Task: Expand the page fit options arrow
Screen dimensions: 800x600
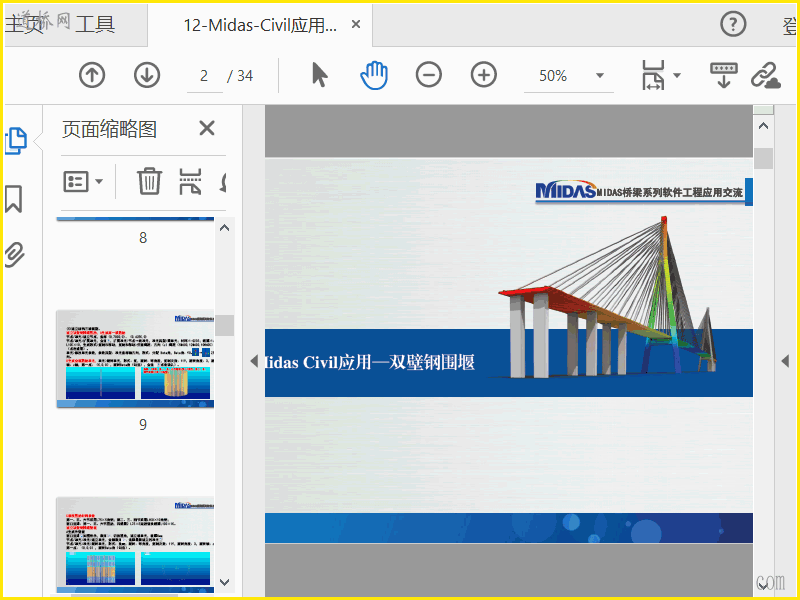Action: 677,76
